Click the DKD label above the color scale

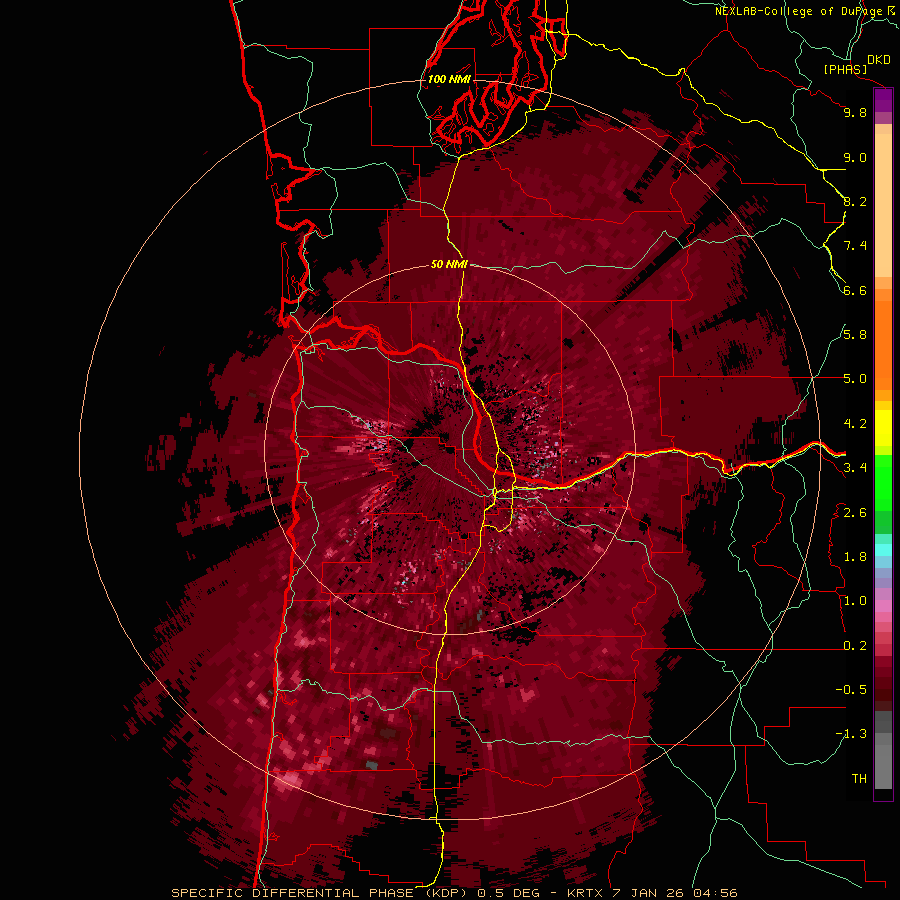point(879,60)
